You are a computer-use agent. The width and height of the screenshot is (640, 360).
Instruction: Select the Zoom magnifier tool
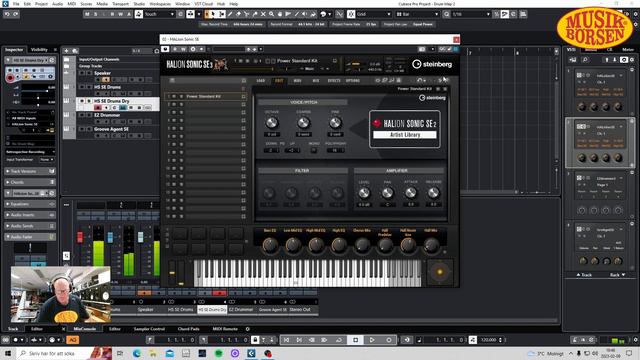(x=271, y=14)
